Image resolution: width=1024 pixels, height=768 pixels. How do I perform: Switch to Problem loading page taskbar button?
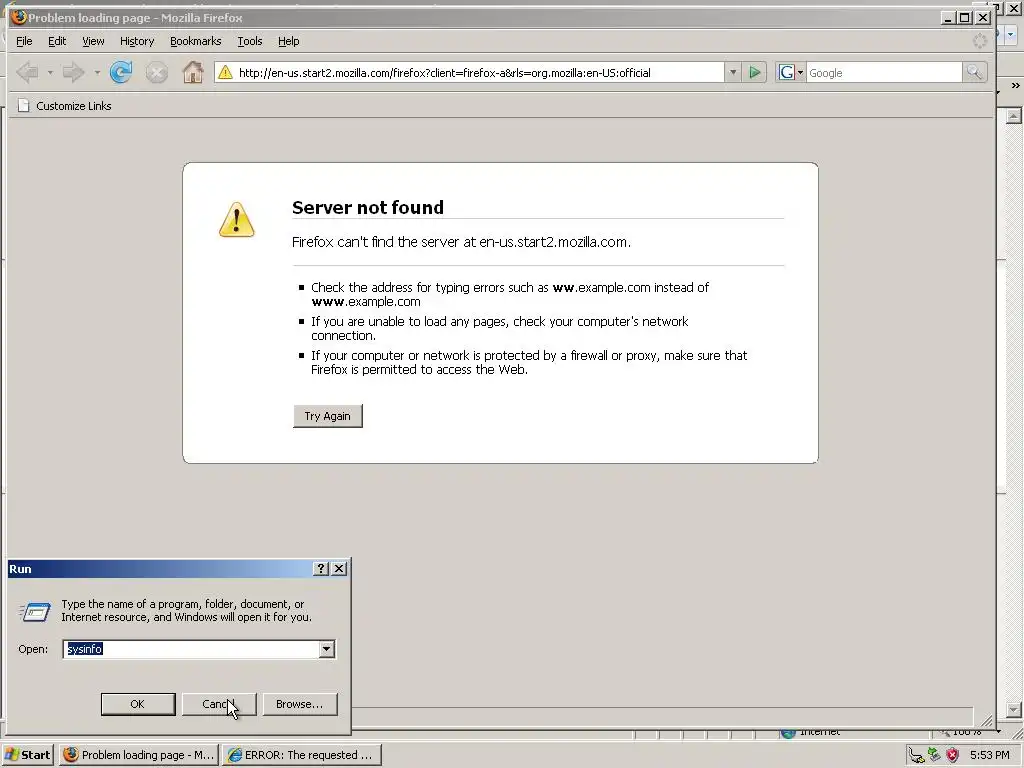click(139, 755)
